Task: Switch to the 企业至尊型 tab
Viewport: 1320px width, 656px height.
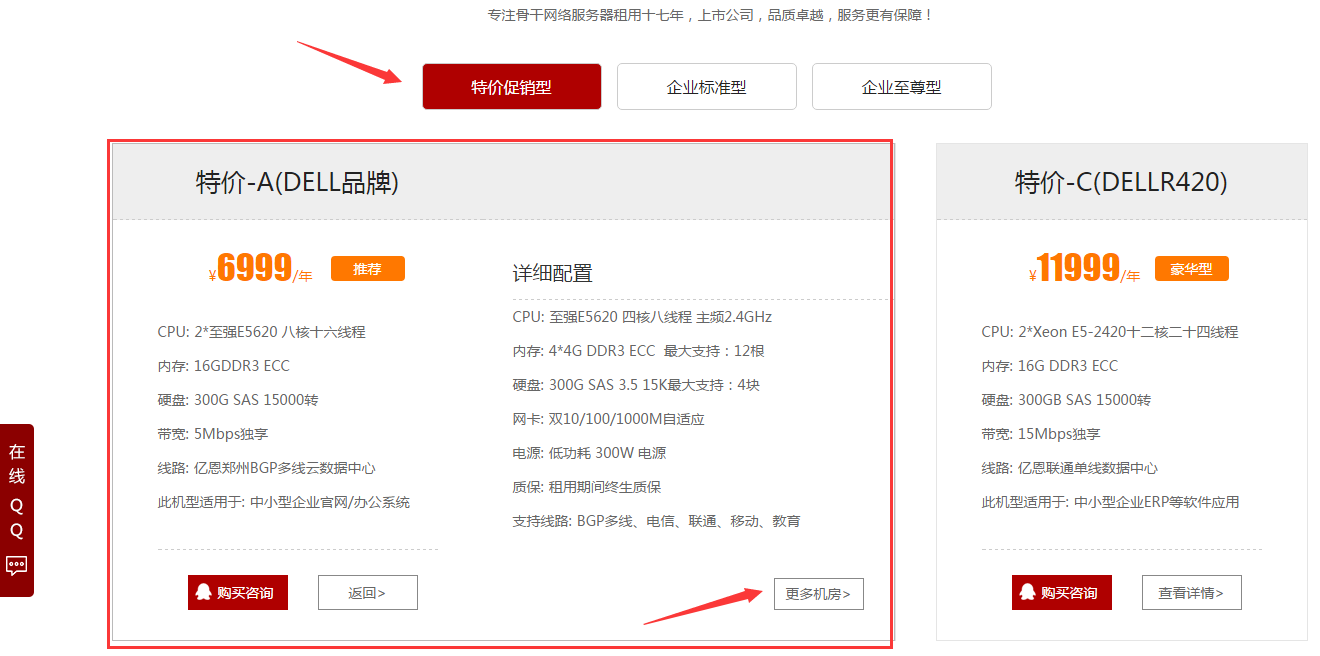Action: [x=901, y=87]
